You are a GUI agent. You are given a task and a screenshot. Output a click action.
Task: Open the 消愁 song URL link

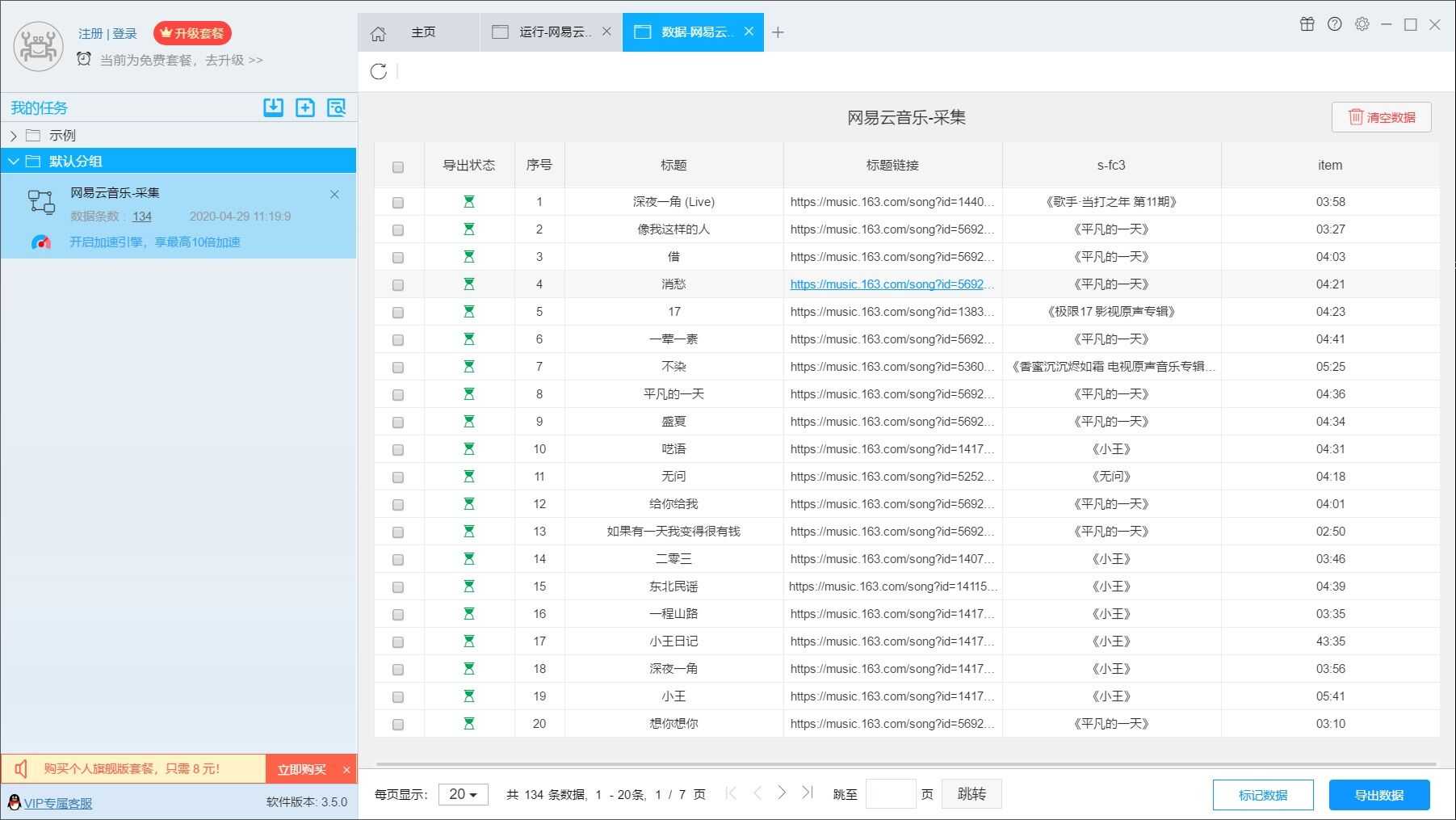point(892,284)
